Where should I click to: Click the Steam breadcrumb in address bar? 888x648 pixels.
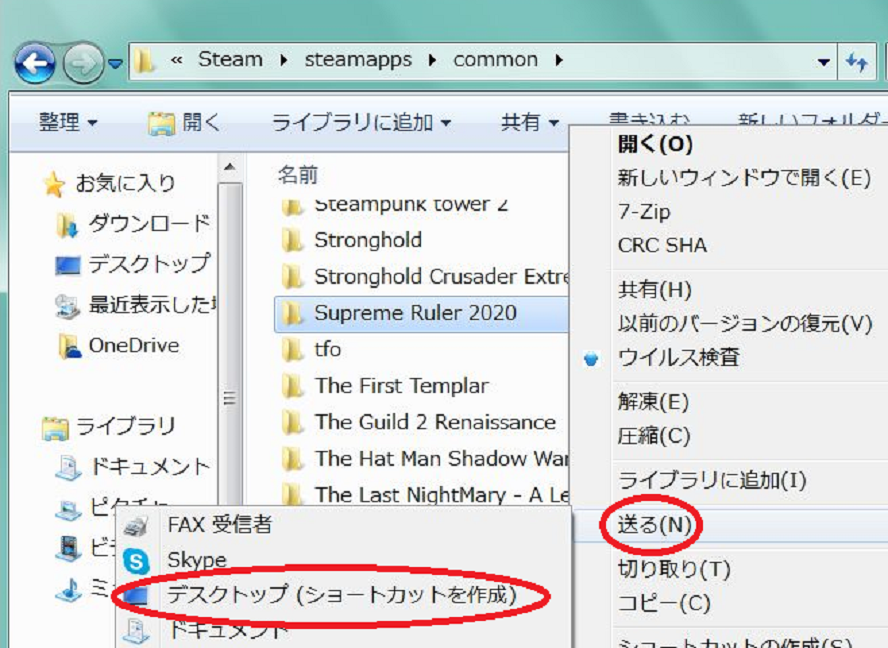[230, 59]
